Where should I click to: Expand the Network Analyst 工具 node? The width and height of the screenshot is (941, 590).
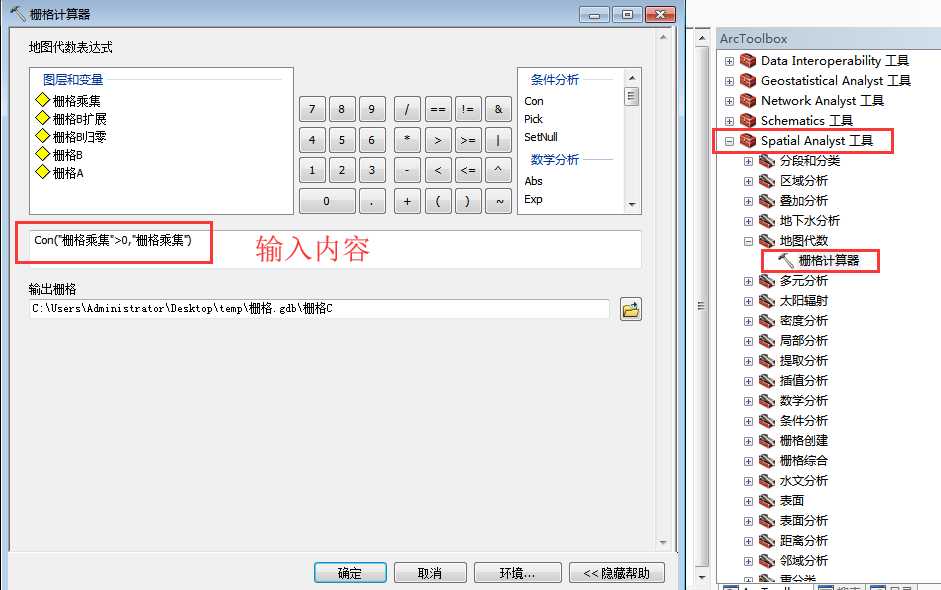(729, 101)
